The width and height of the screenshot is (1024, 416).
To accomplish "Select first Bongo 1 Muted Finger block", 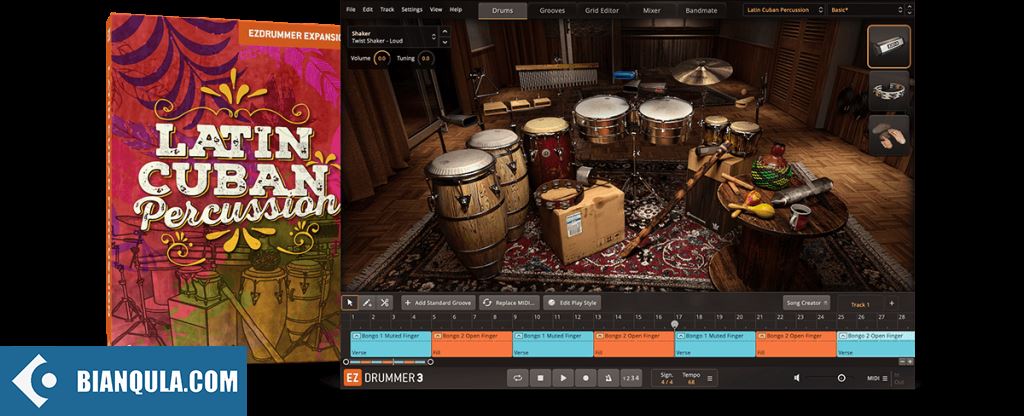I will [391, 344].
